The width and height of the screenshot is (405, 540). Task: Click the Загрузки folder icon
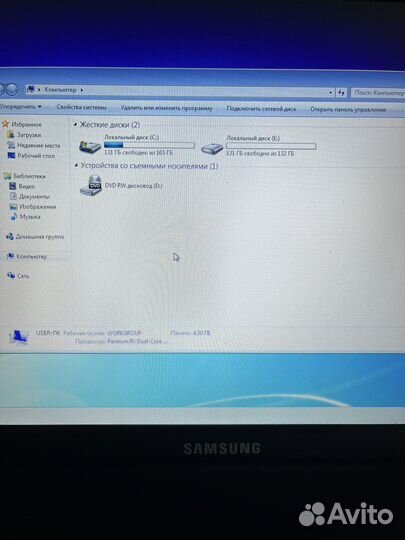[11, 135]
